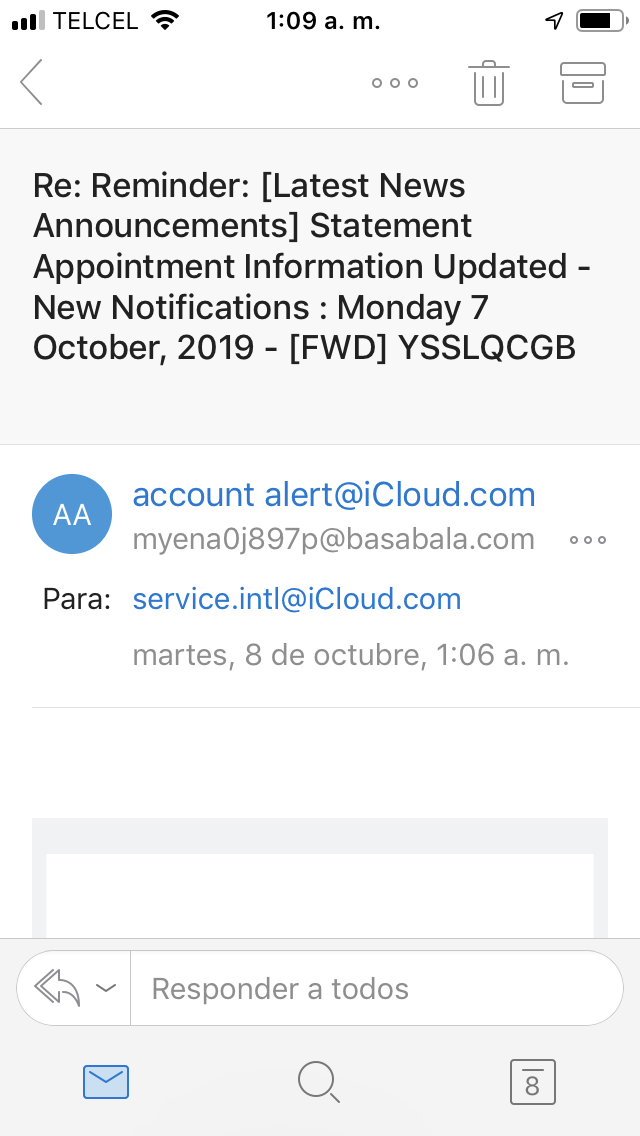Tap recipient service.intl@iCloud.com
The image size is (640, 1136).
click(x=297, y=599)
